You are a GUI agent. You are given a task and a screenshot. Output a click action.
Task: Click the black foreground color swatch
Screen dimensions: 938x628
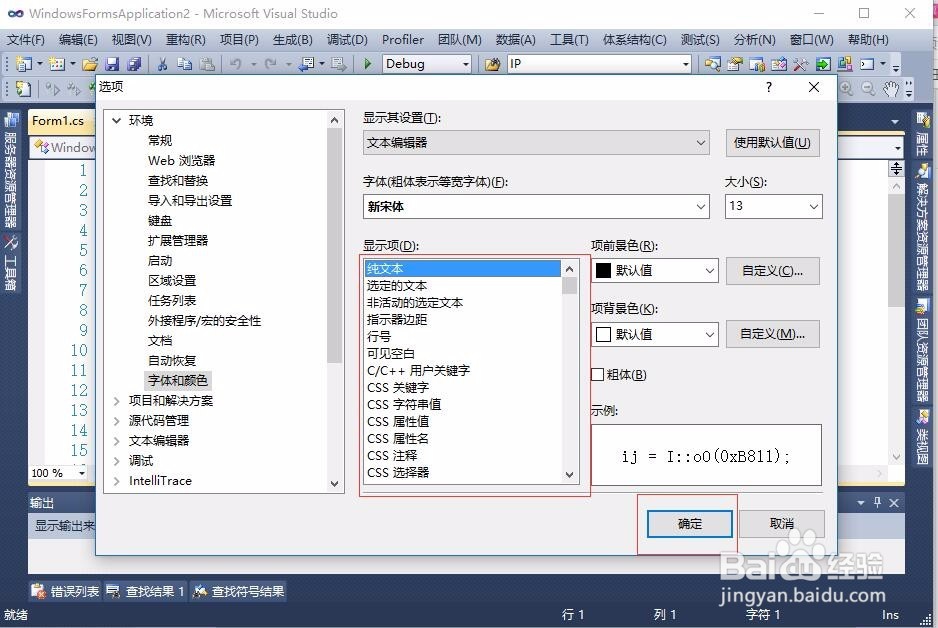click(x=604, y=270)
